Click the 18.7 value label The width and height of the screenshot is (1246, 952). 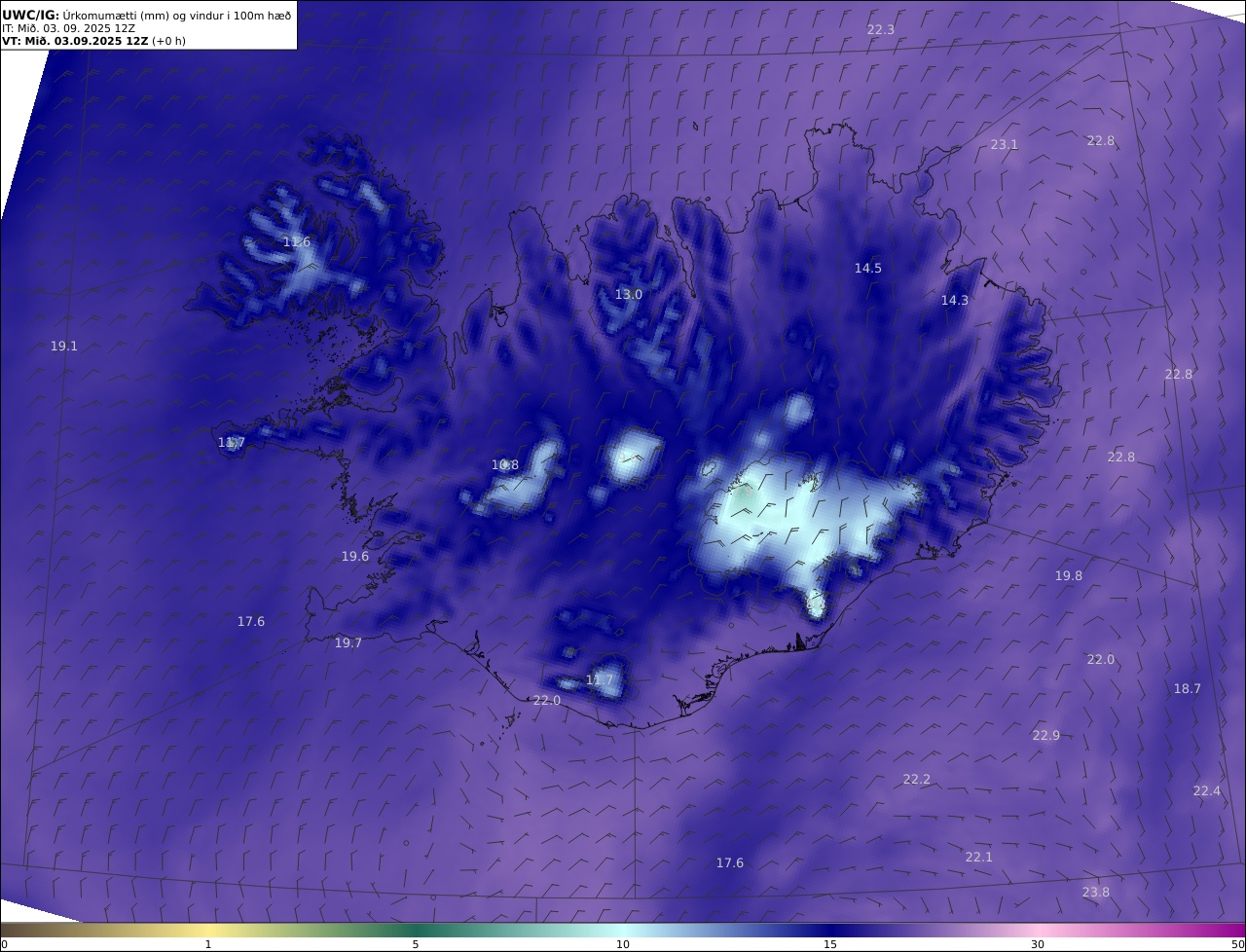pyautogui.click(x=1187, y=689)
